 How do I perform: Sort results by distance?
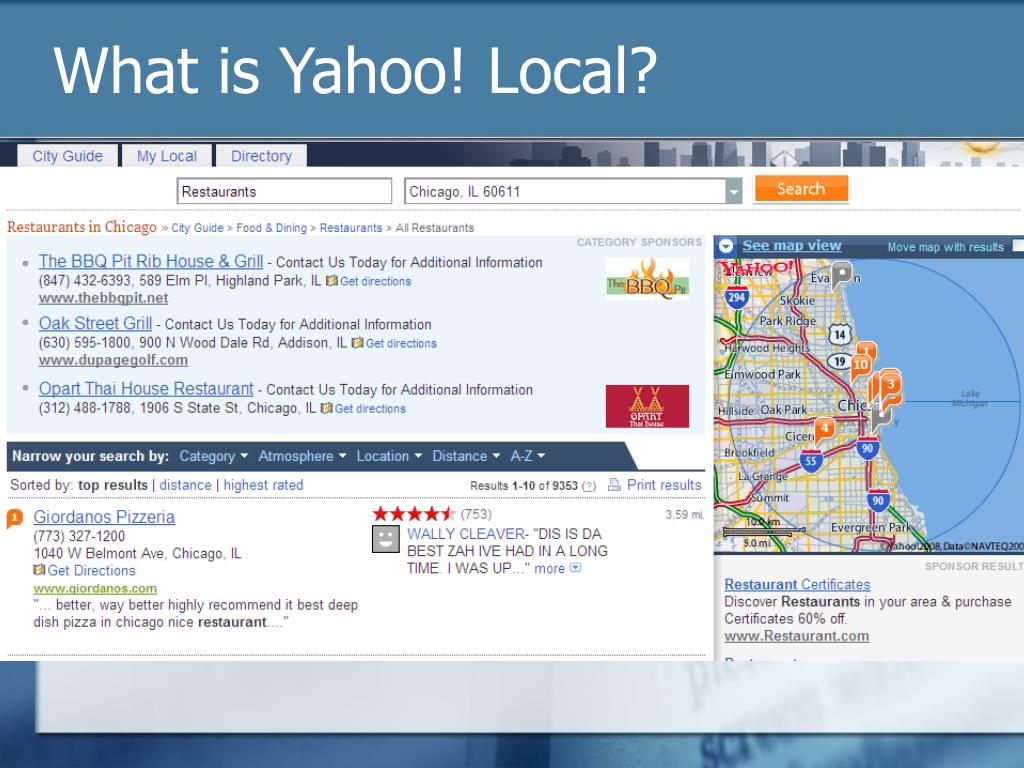click(x=185, y=485)
